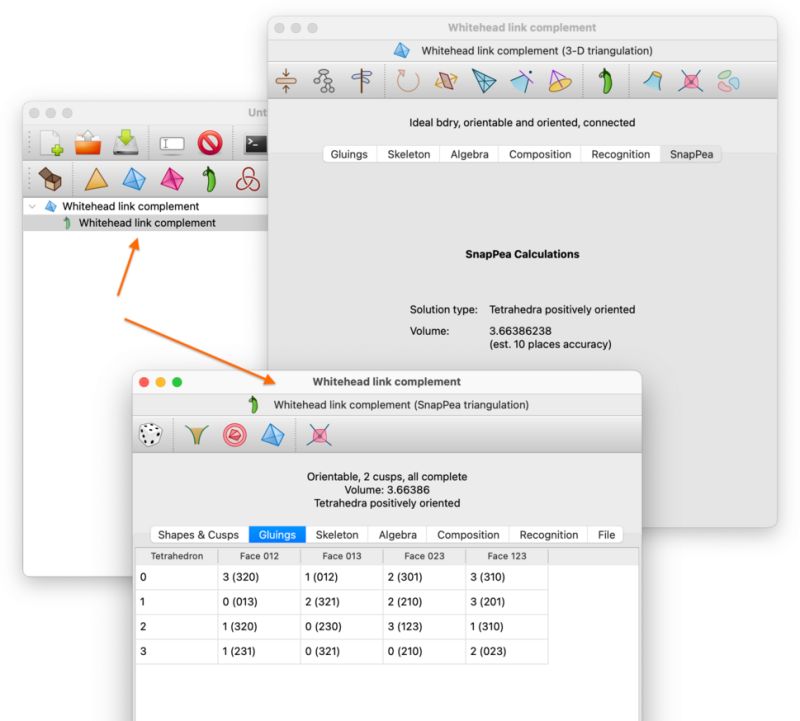Open Skeleton tab in SnapPea triangulation window
The width and height of the screenshot is (800, 721).
pos(337,535)
